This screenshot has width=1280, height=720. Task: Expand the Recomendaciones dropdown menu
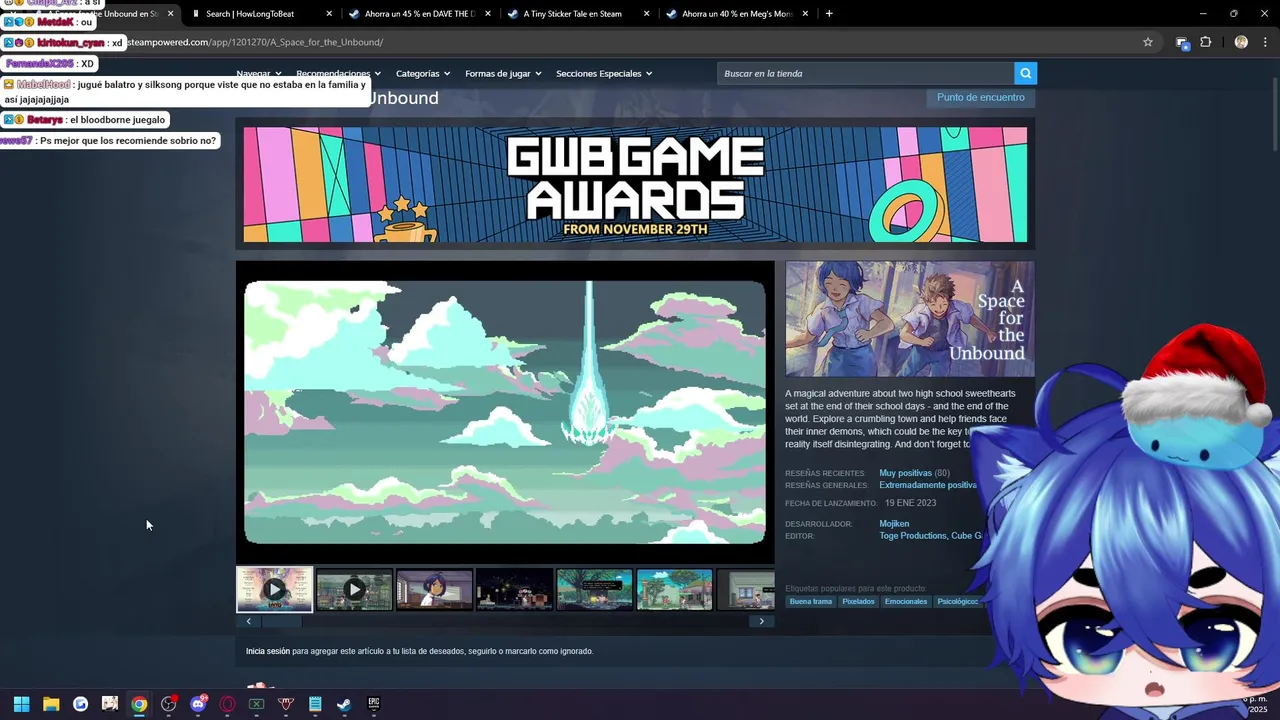pyautogui.click(x=338, y=74)
